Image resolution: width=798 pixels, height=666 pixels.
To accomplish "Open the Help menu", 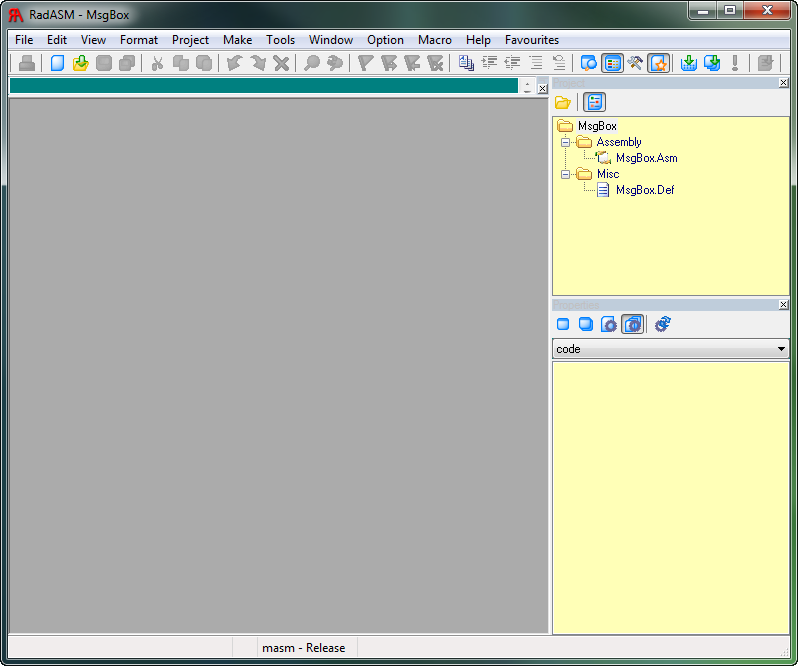I will coord(478,40).
